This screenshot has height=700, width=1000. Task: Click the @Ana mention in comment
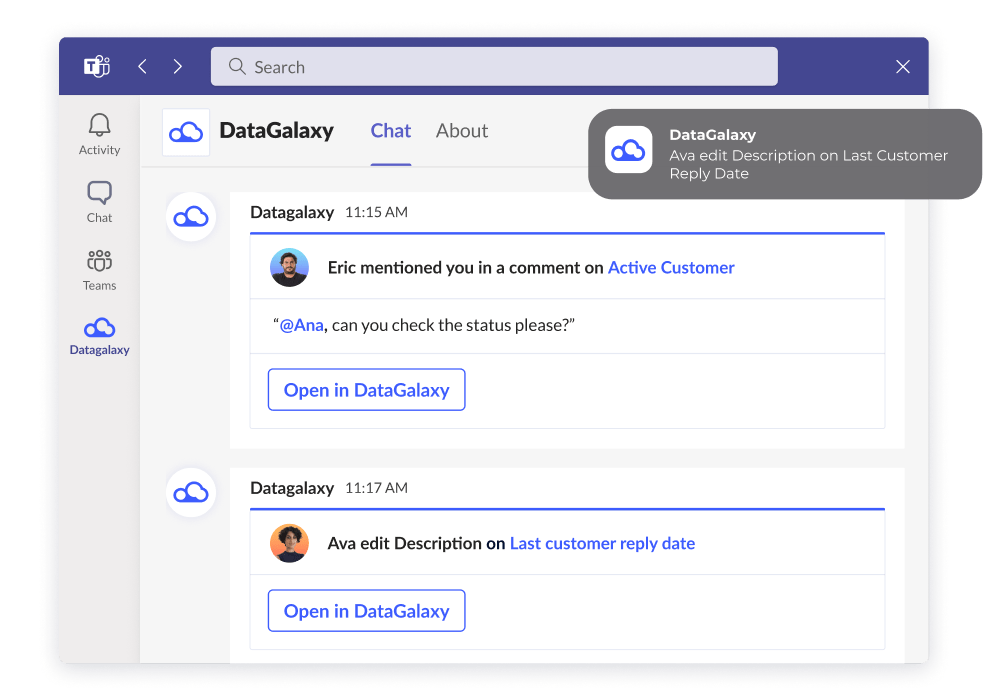(301, 326)
